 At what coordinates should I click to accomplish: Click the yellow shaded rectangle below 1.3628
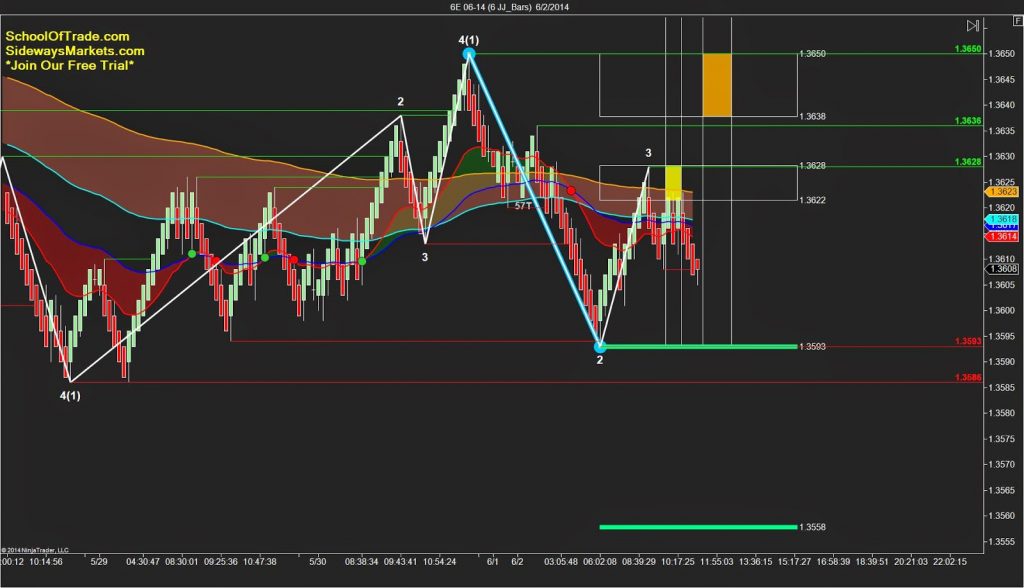click(673, 183)
